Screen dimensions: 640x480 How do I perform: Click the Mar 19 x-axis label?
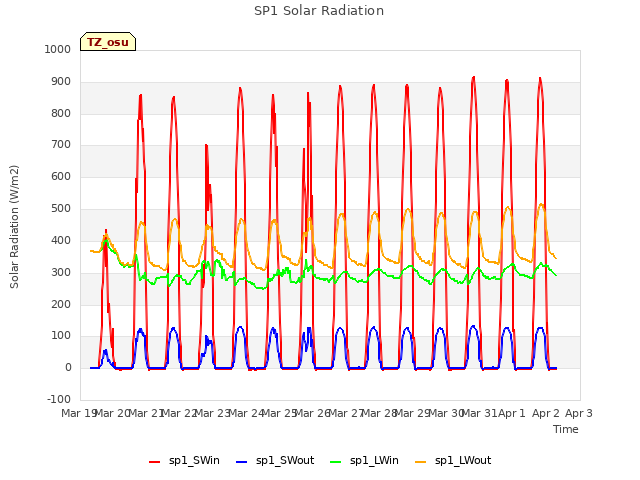click(79, 413)
